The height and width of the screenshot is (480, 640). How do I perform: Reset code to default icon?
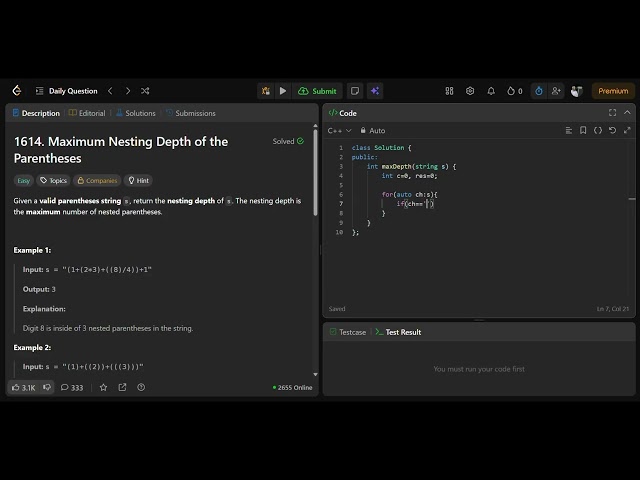(x=612, y=130)
